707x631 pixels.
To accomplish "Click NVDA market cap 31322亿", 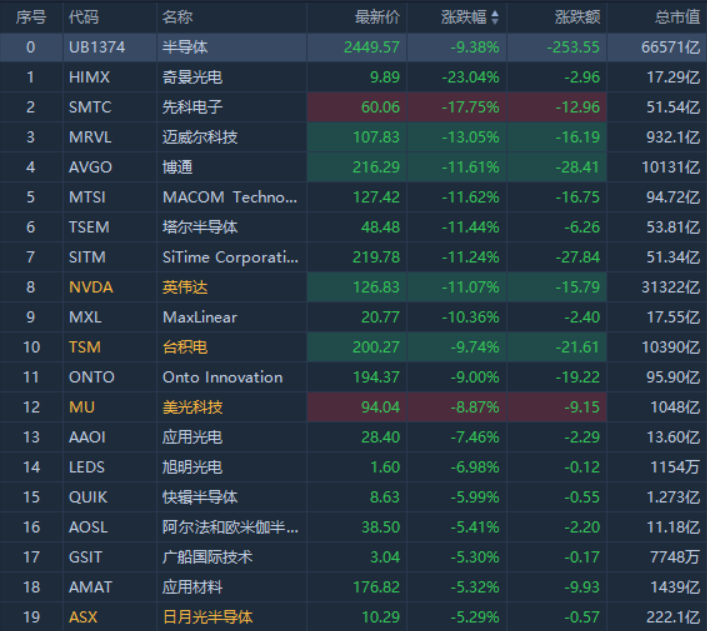I will [671, 287].
